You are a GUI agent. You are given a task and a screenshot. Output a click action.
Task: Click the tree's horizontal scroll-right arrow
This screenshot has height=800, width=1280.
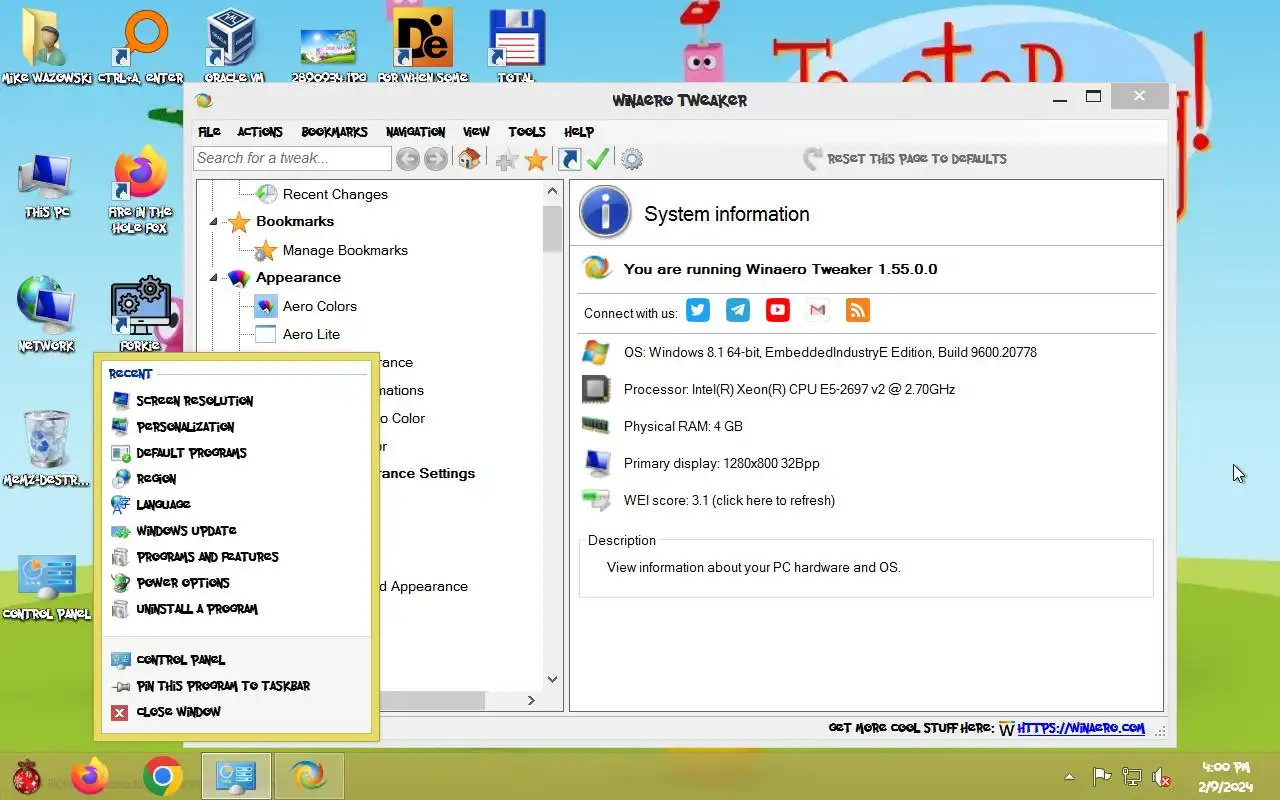pyautogui.click(x=531, y=701)
